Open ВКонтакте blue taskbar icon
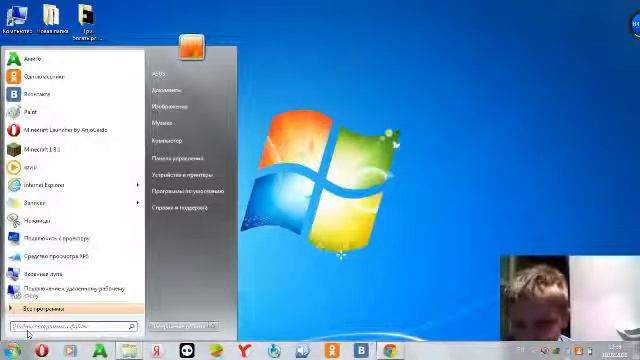 (x=361, y=351)
